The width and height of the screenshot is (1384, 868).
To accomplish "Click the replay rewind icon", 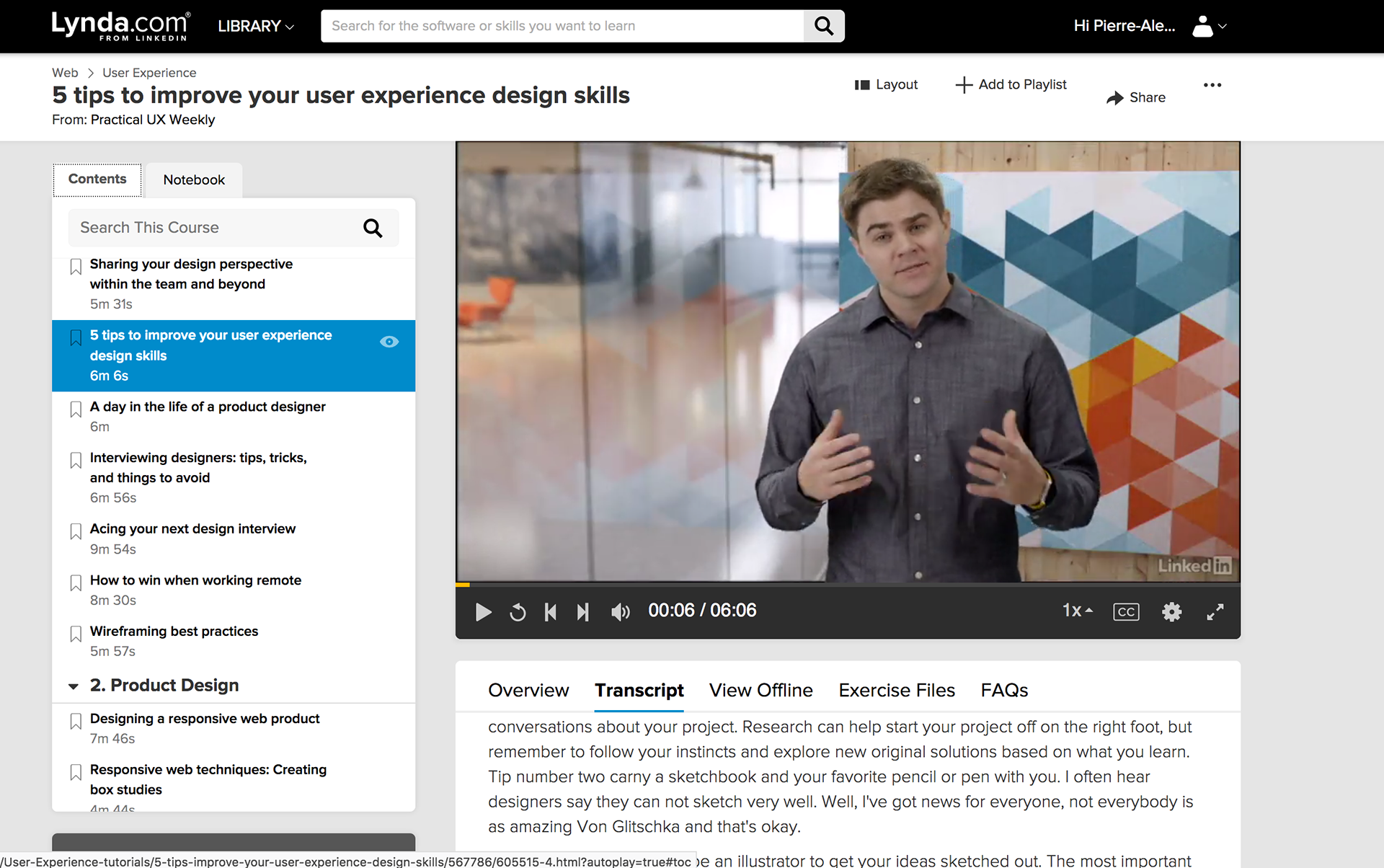I will tap(518, 612).
